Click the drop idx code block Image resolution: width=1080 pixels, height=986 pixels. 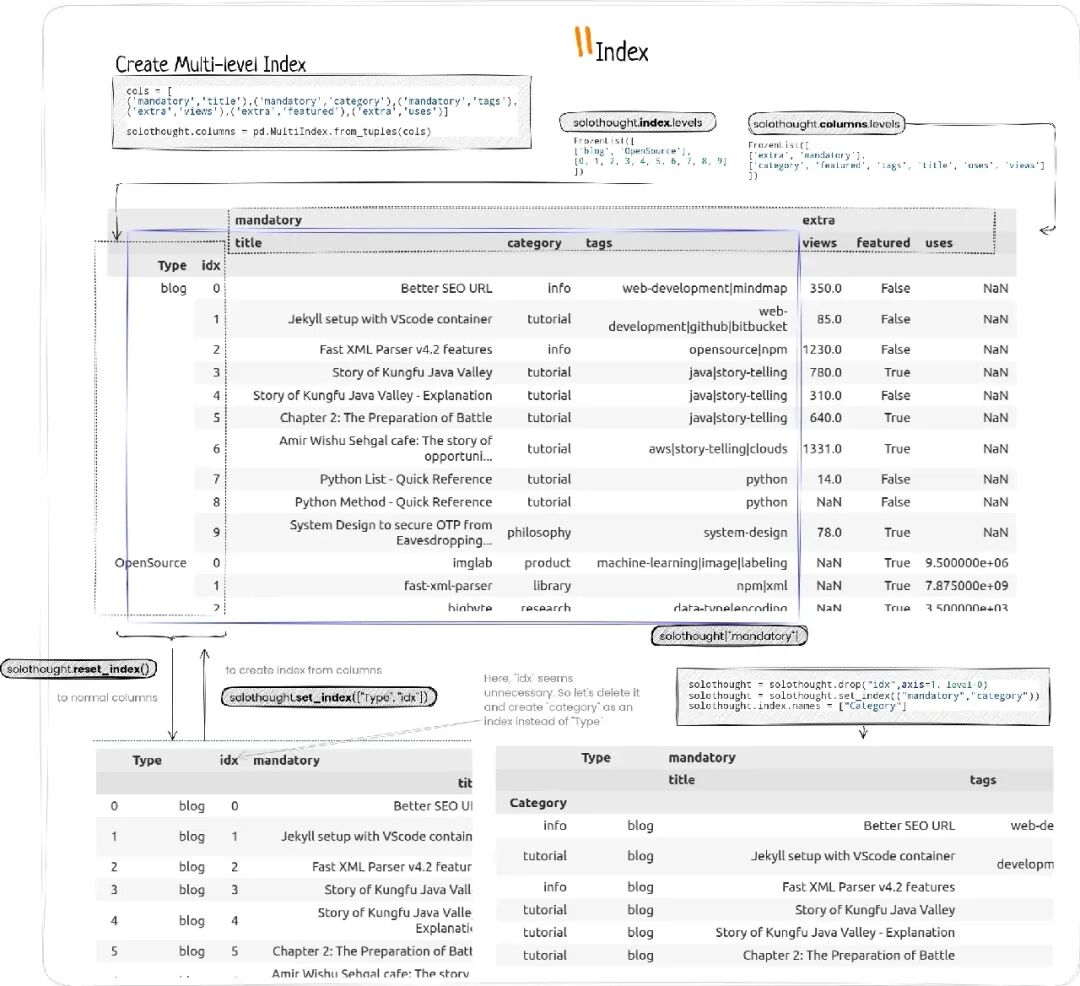(863, 695)
